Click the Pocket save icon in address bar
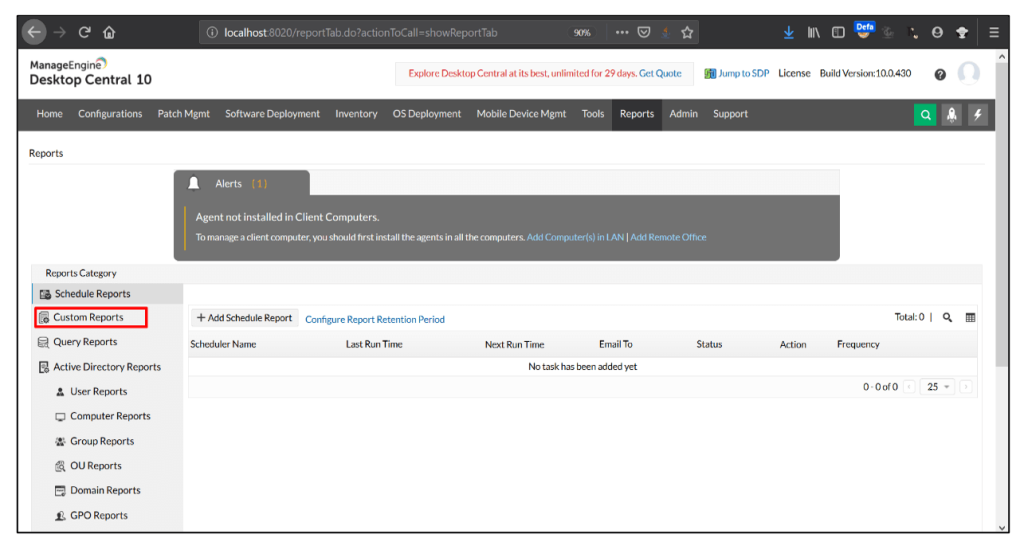1024x550 pixels. [x=644, y=32]
